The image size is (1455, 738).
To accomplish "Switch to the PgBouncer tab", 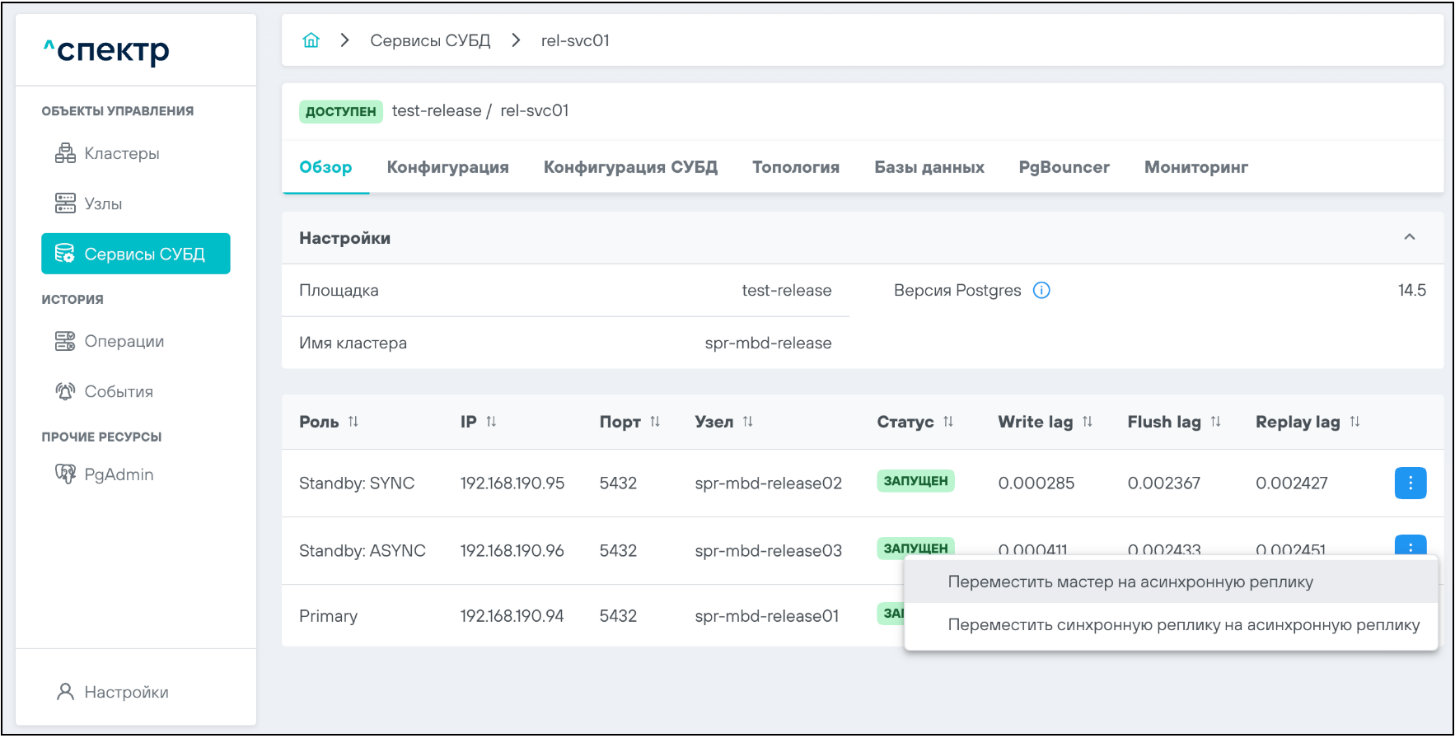I will click(x=1064, y=167).
